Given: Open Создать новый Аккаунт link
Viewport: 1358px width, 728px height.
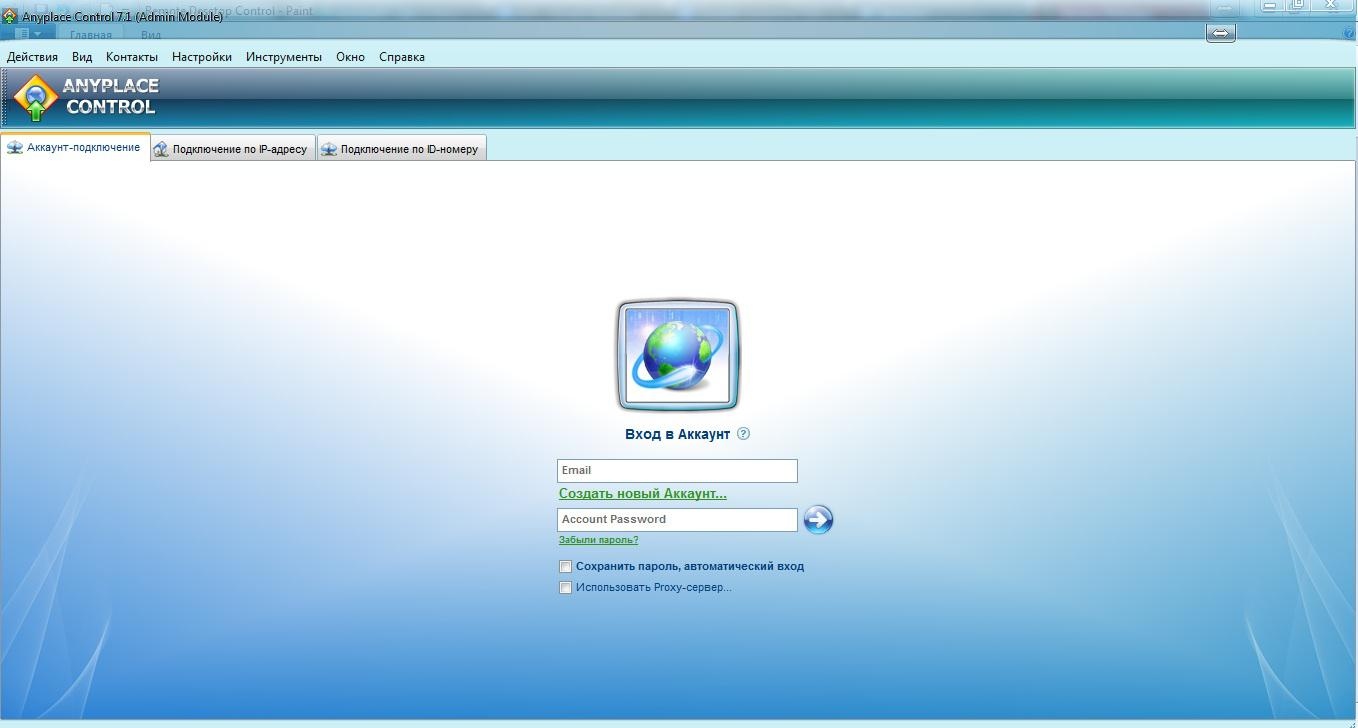Looking at the screenshot, I should (x=643, y=493).
